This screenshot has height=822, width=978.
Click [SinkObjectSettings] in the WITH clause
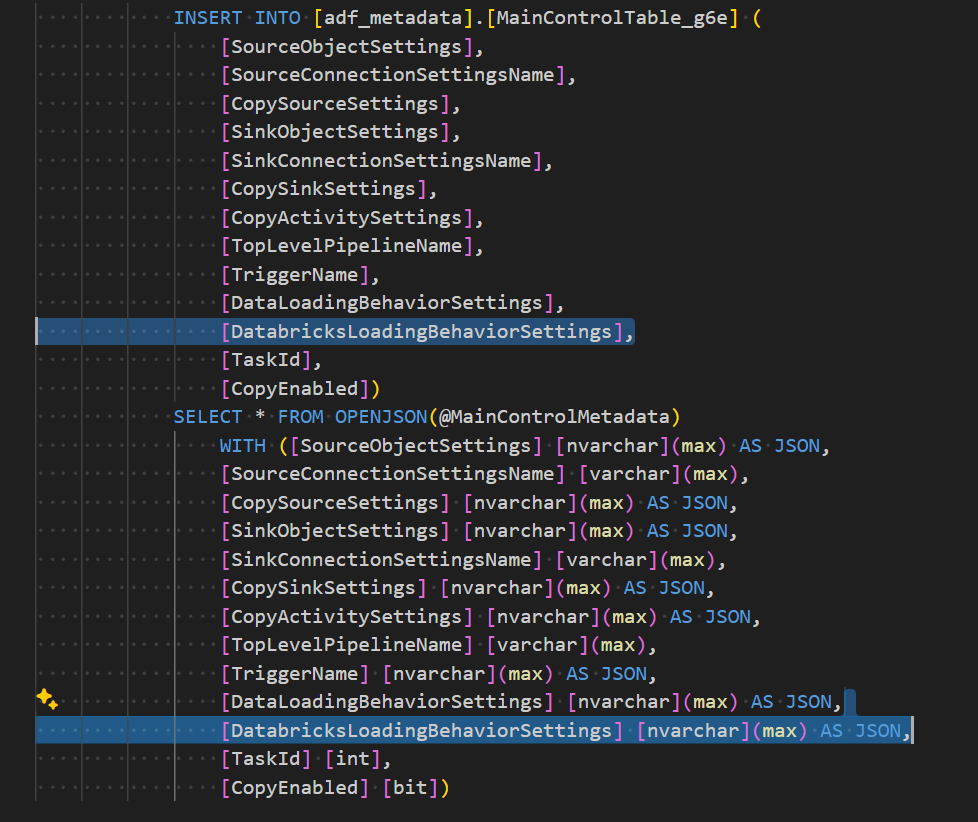[x=336, y=531]
